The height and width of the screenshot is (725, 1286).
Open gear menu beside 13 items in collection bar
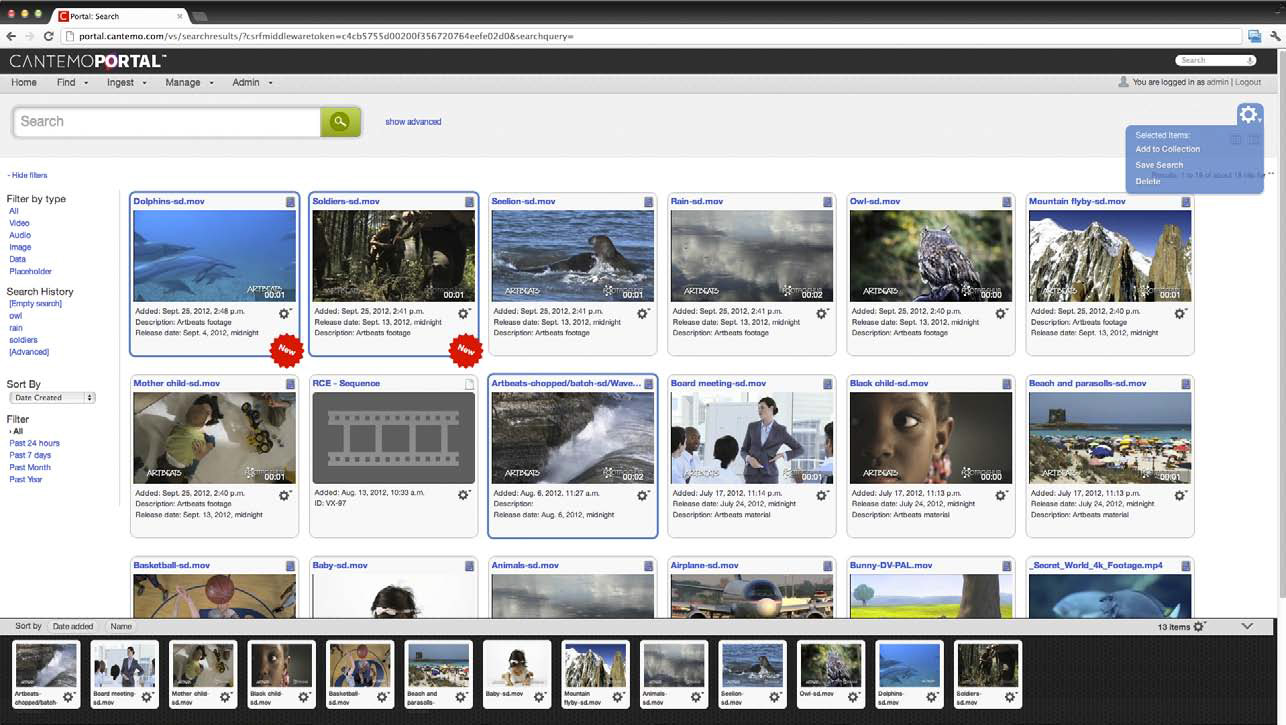[1200, 626]
